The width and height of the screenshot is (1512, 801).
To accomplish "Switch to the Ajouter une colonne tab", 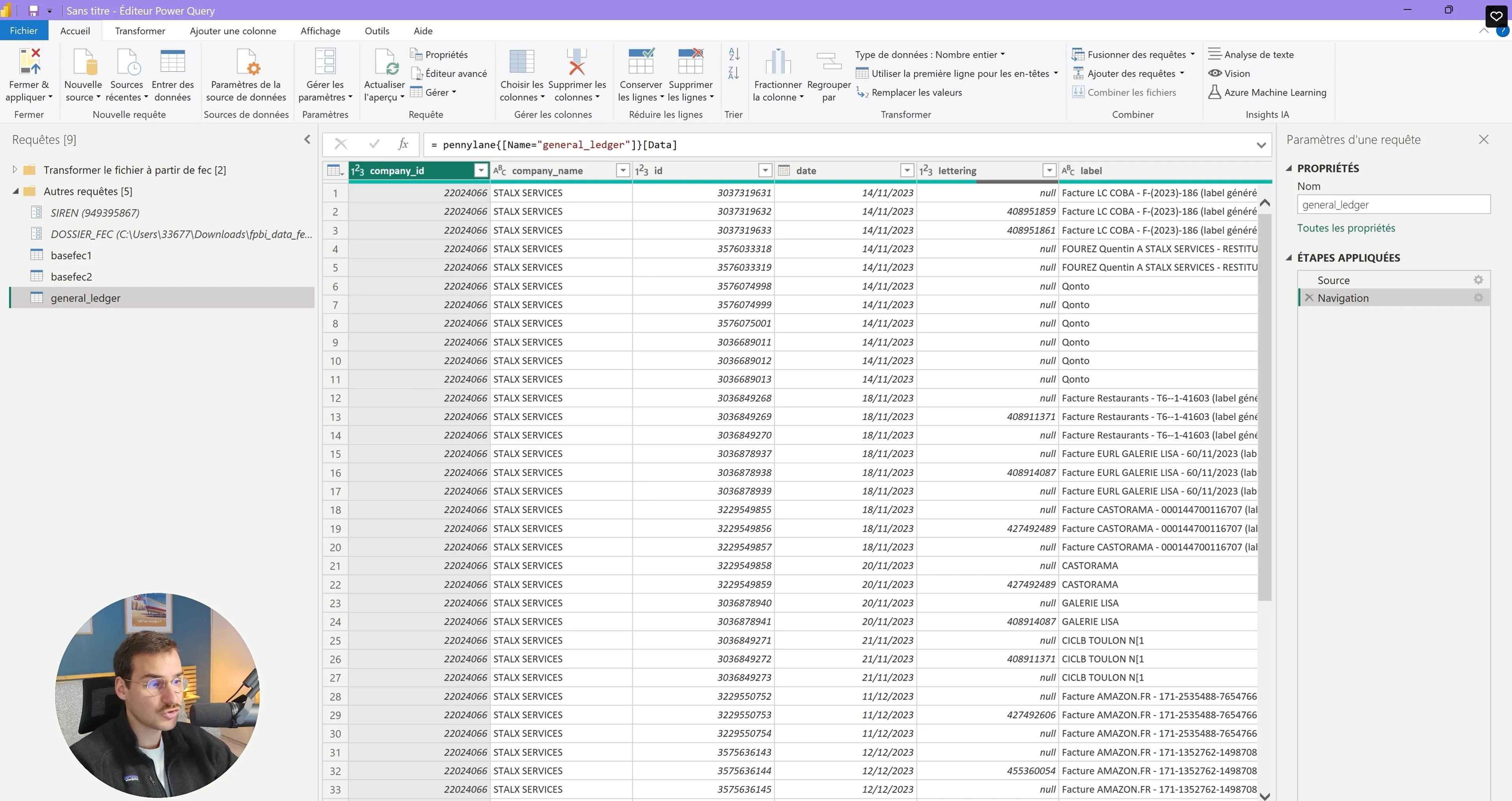I will (x=233, y=30).
